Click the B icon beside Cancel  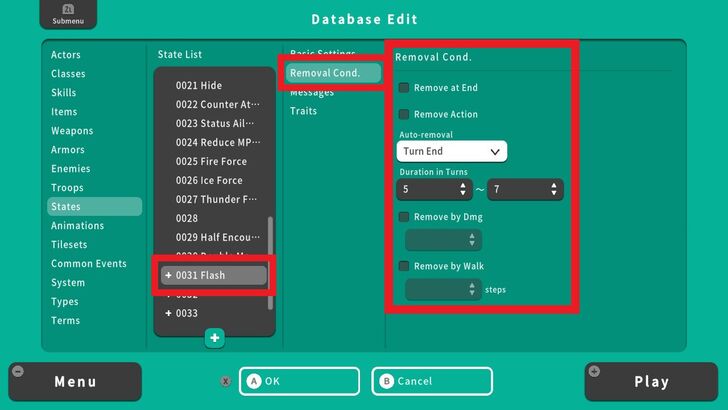pyautogui.click(x=386, y=381)
